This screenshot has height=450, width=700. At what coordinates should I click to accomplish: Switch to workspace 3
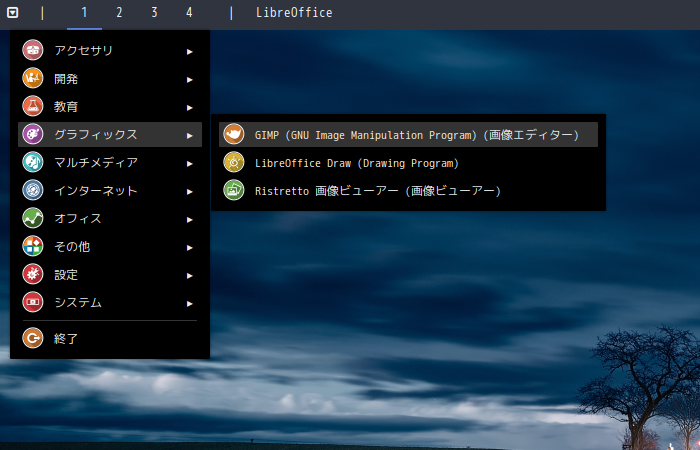[154, 13]
